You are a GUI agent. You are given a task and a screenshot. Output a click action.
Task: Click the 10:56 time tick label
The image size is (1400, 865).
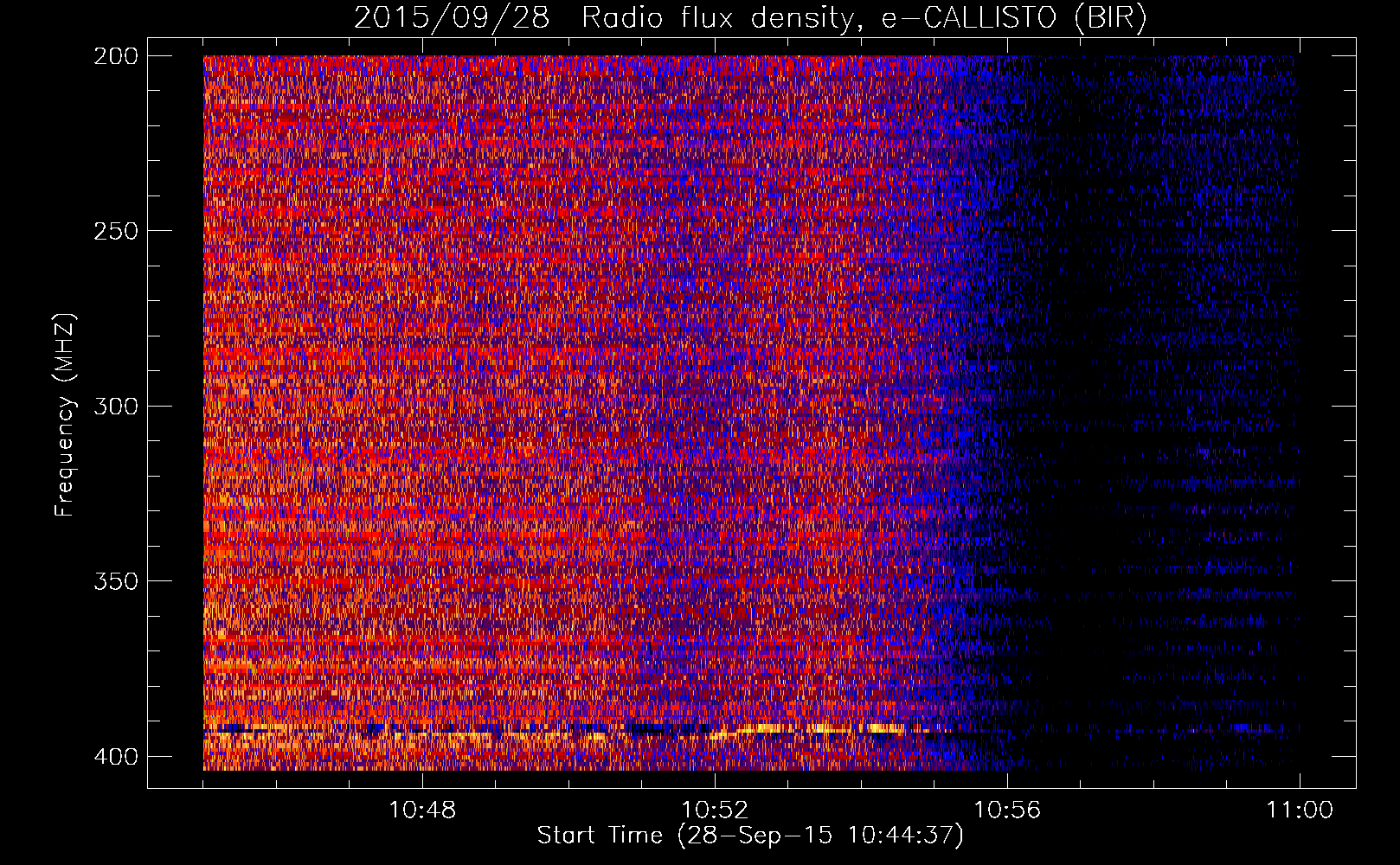[x=1007, y=811]
